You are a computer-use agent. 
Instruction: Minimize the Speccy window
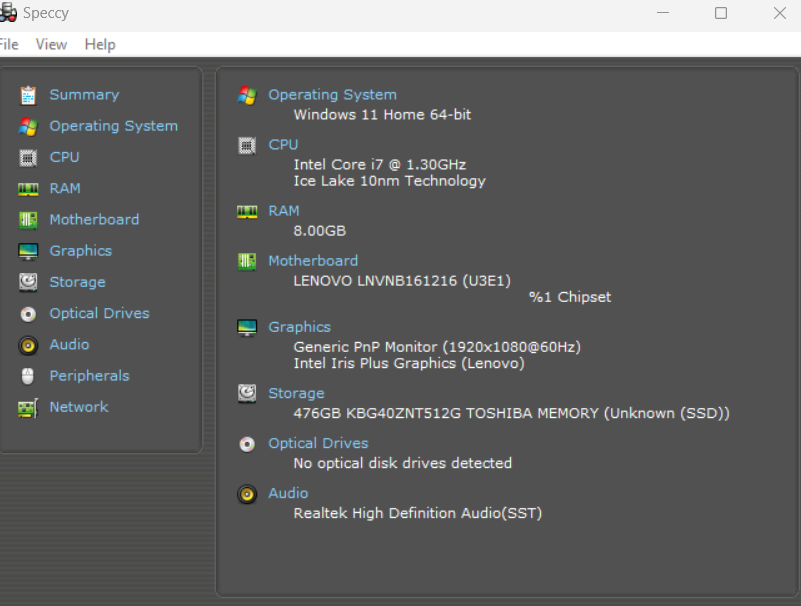(663, 13)
